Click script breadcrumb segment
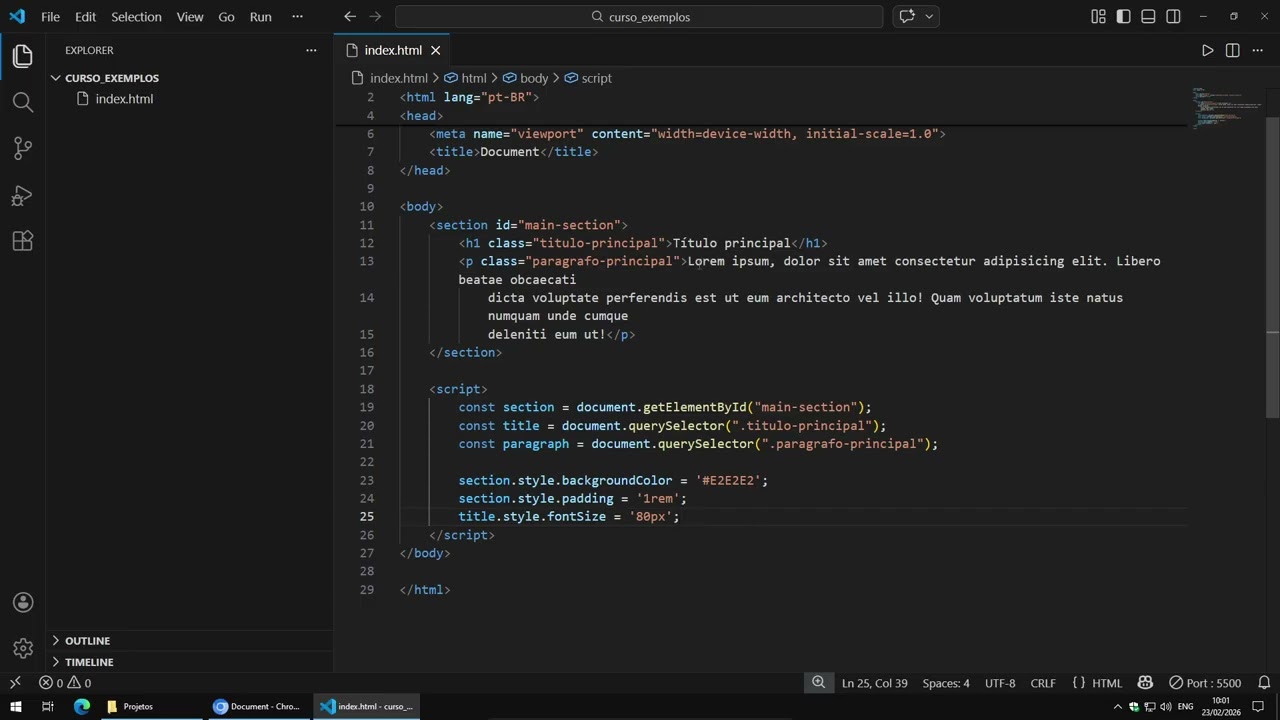The height and width of the screenshot is (720, 1280). 588,78
